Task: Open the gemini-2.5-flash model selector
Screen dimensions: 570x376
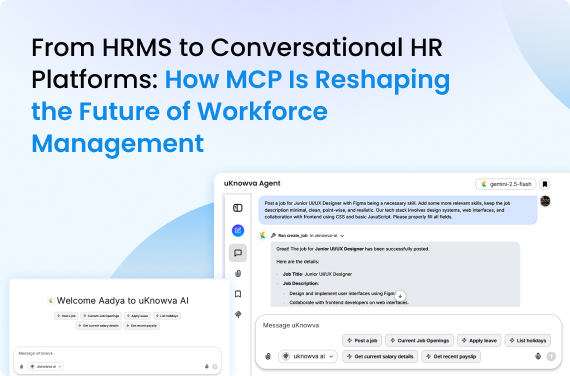Action: click(x=506, y=184)
